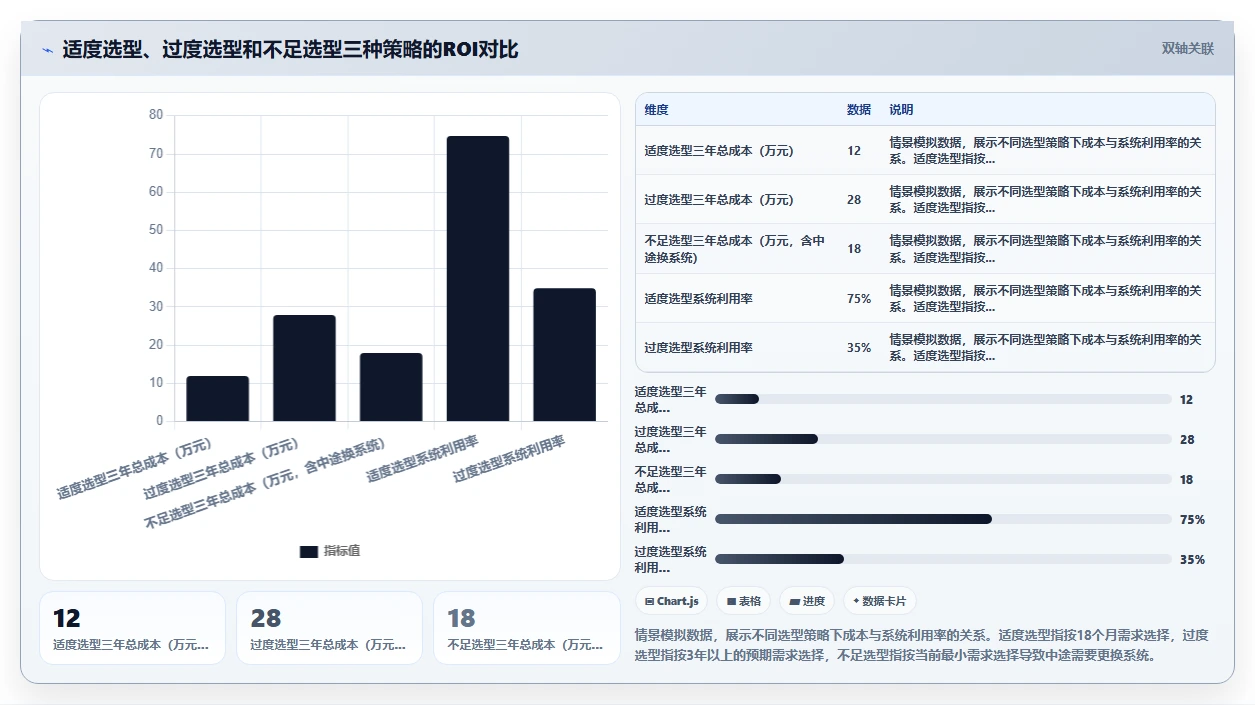Click the value 28 beside the progress bar
This screenshot has width=1255, height=705.
pyautogui.click(x=1186, y=439)
